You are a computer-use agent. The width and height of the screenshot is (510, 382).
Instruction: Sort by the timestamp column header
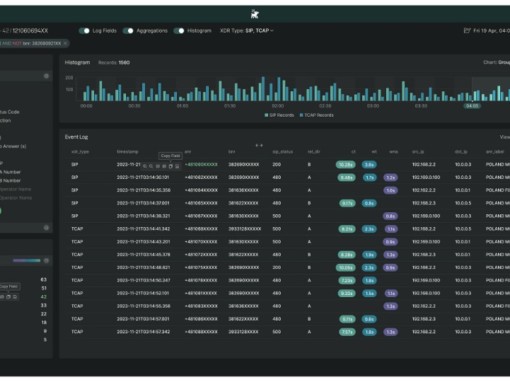pyautogui.click(x=127, y=152)
